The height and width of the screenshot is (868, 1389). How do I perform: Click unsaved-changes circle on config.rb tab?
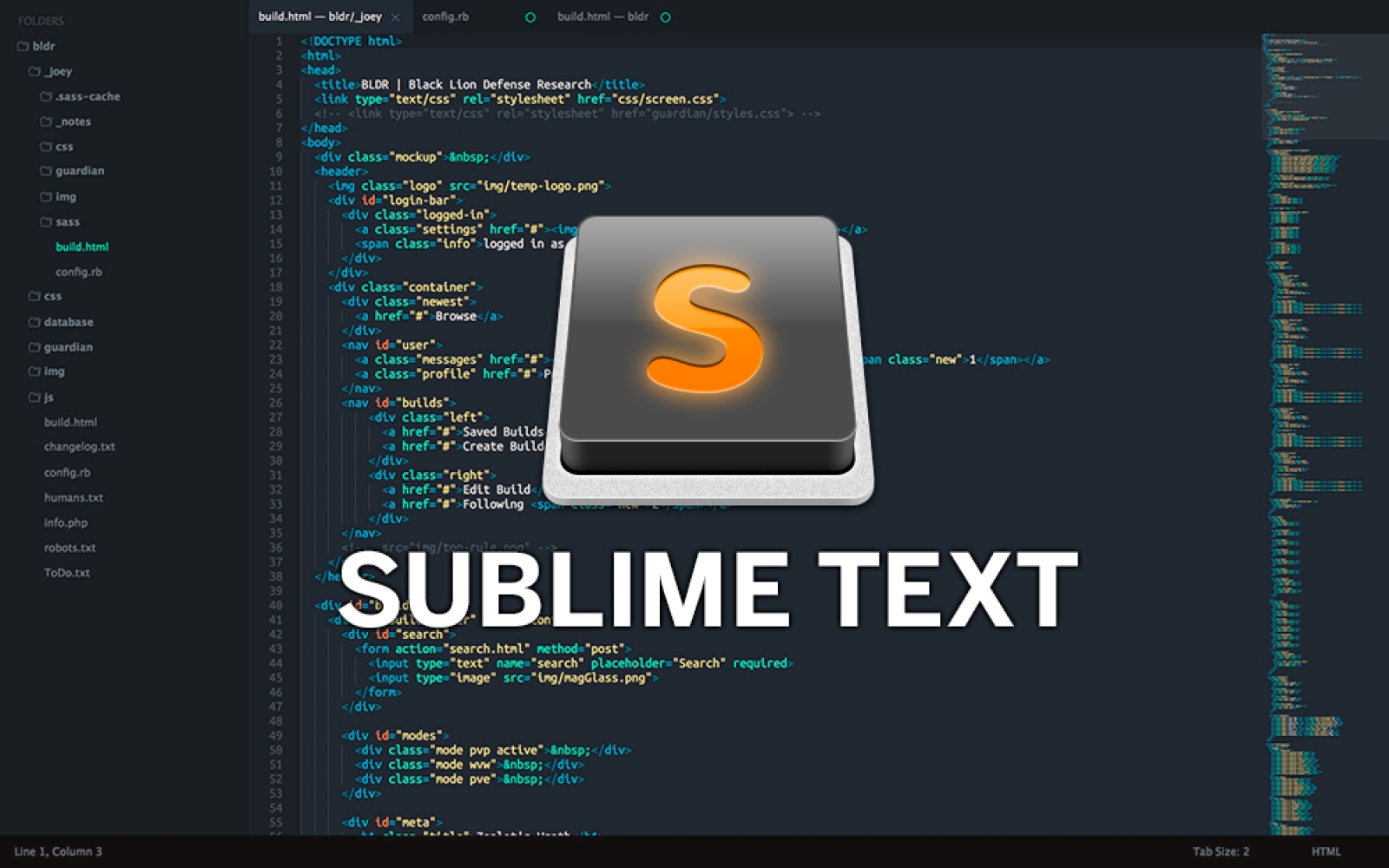[530, 17]
